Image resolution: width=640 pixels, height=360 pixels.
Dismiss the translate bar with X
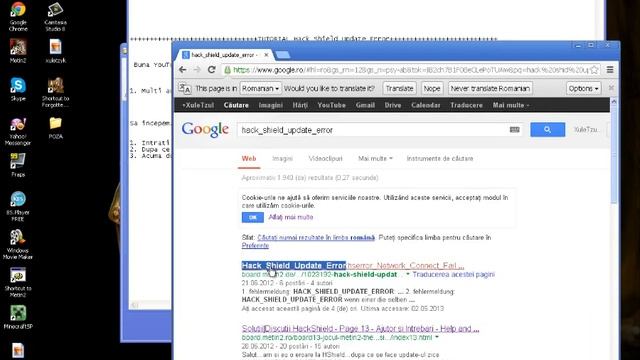pyautogui.click(x=611, y=88)
